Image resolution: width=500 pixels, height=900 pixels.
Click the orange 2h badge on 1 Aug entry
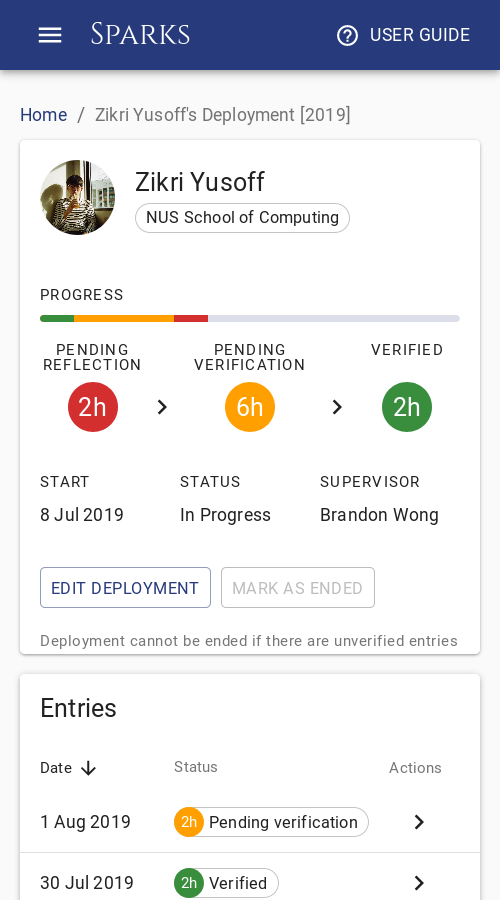coord(189,822)
